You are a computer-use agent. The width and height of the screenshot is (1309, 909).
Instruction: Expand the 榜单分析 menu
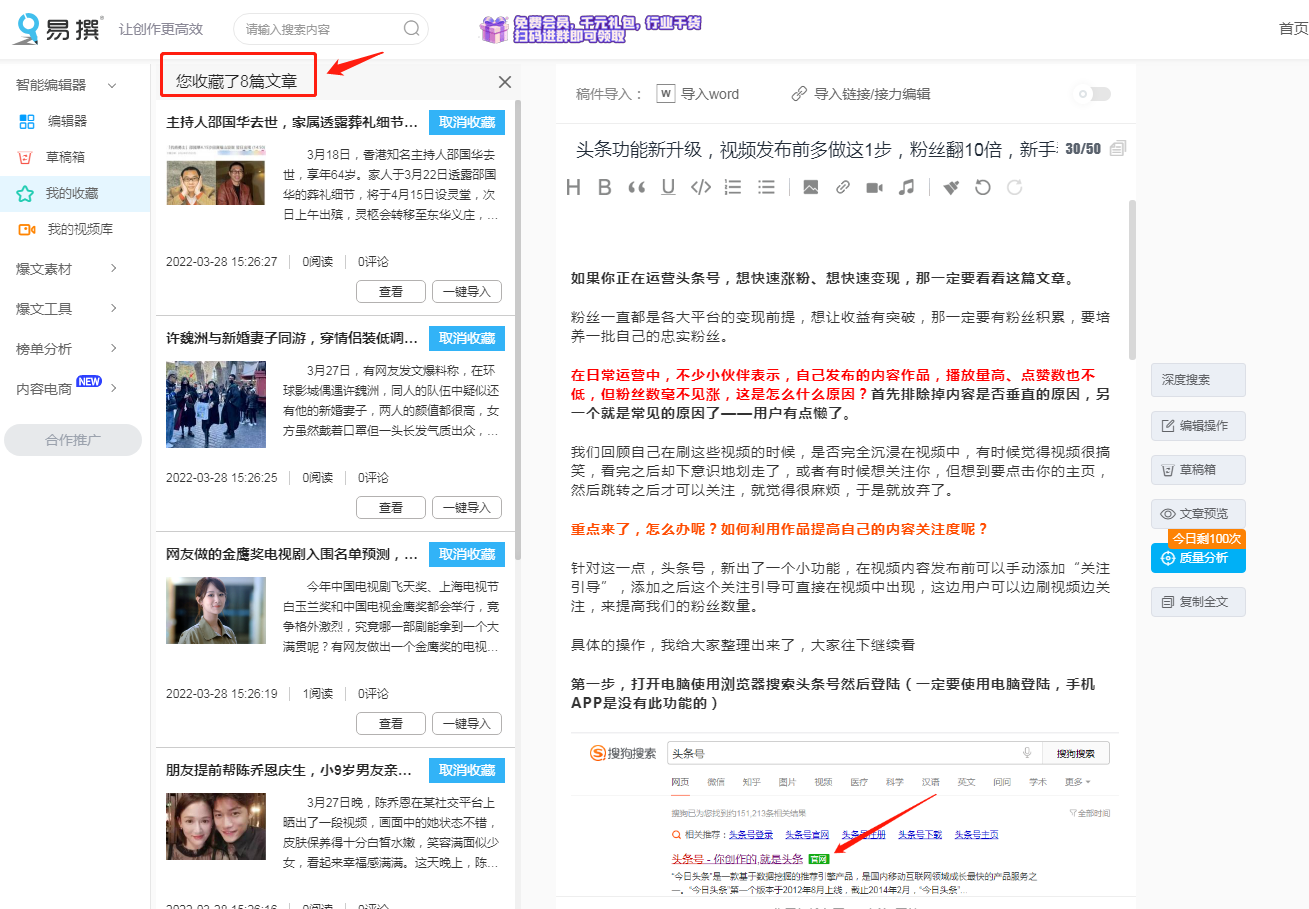pos(113,348)
